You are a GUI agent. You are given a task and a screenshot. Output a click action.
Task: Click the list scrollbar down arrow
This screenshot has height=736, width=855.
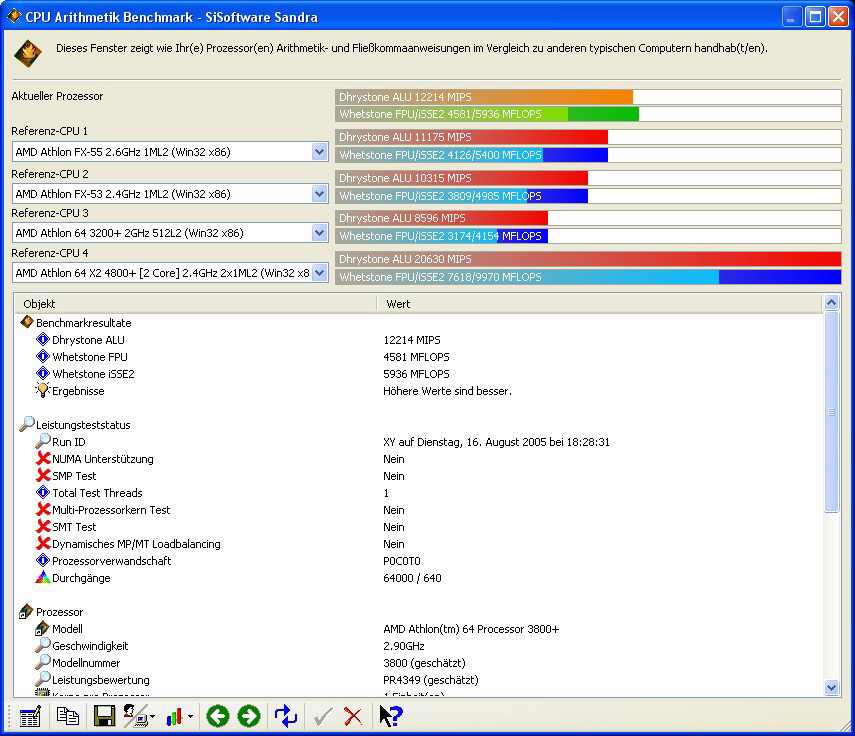click(831, 687)
